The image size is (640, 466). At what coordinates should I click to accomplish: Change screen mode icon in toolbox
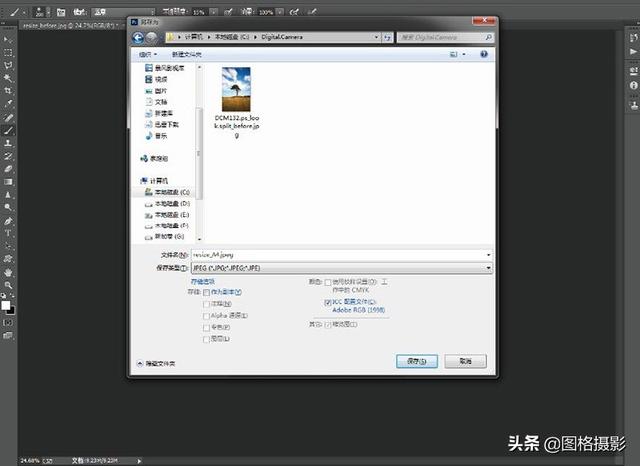[x=7, y=335]
